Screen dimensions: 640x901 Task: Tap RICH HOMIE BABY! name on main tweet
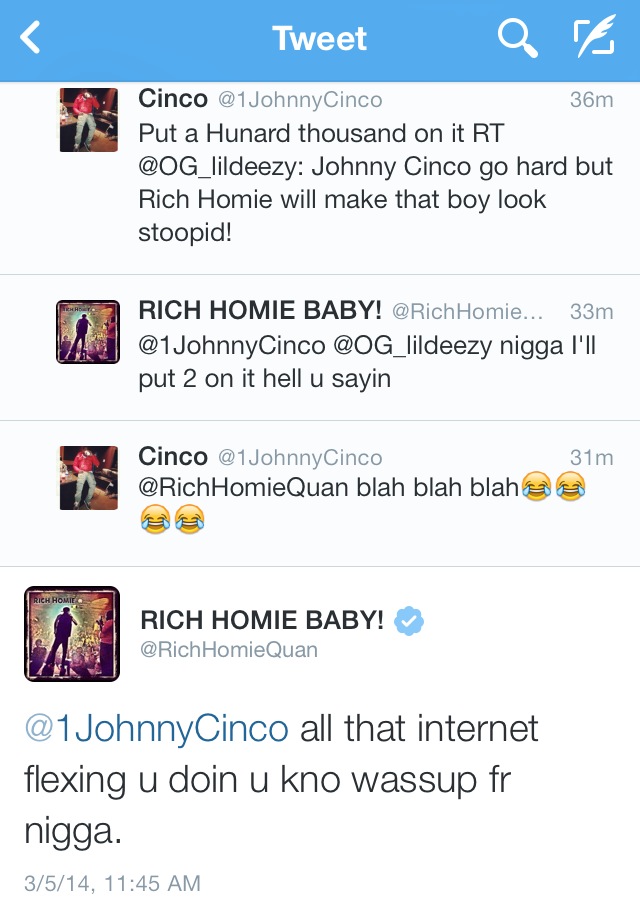point(262,620)
